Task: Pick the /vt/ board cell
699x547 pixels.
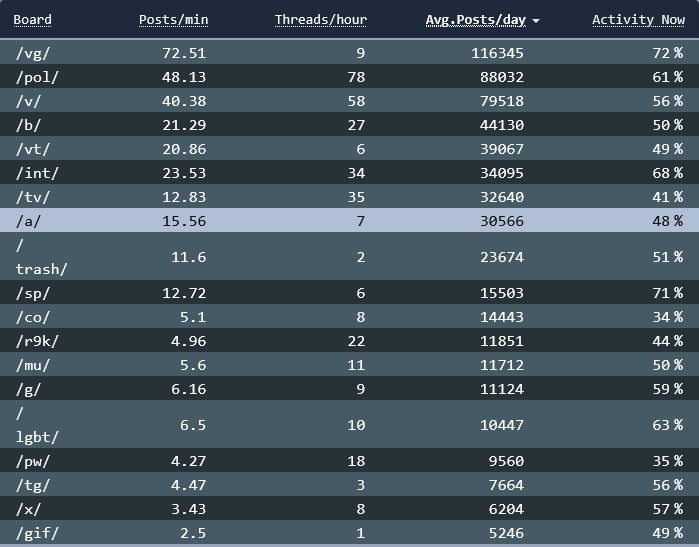Action: [x=33, y=149]
